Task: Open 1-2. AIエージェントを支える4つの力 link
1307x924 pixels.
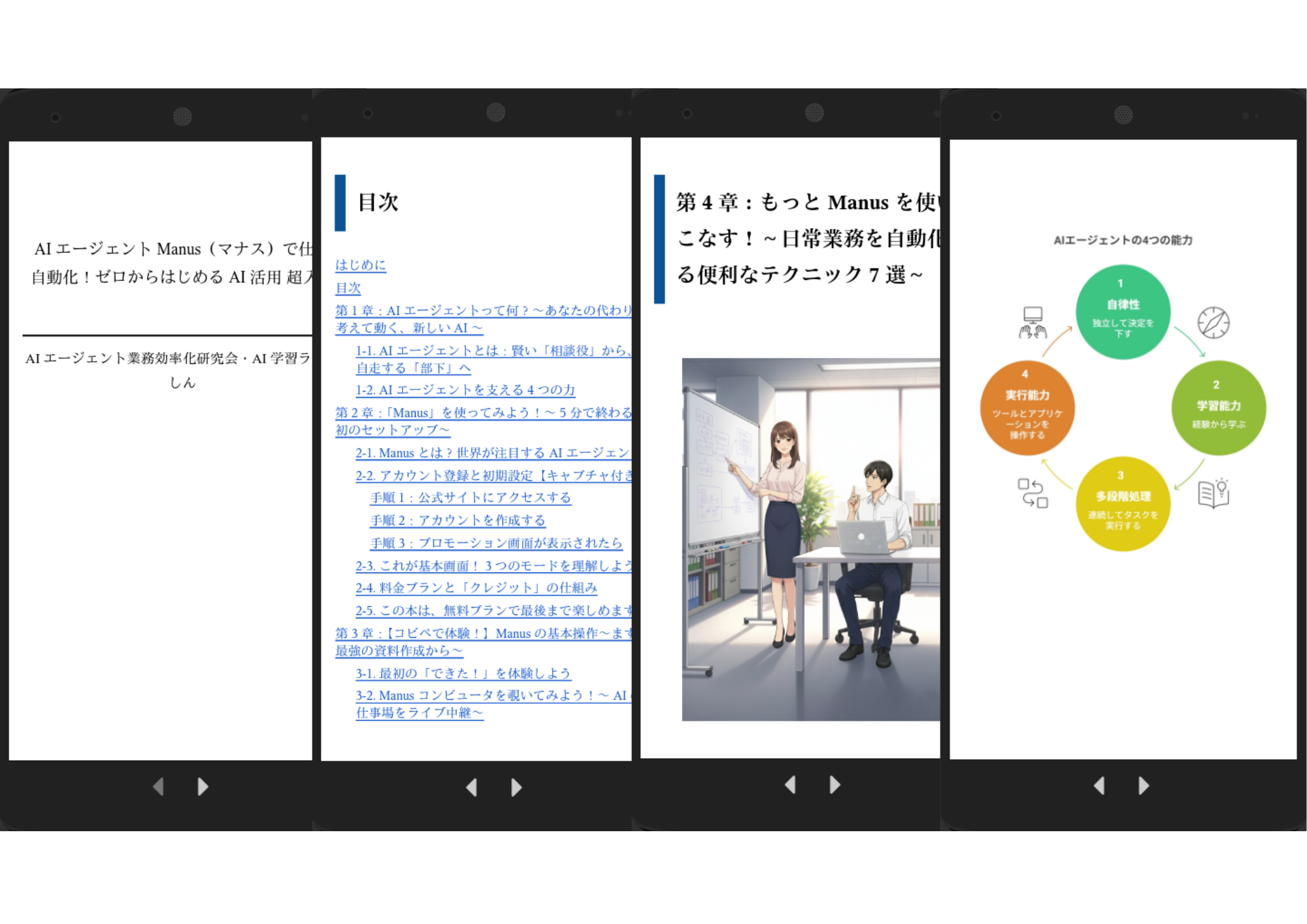Action: (465, 390)
